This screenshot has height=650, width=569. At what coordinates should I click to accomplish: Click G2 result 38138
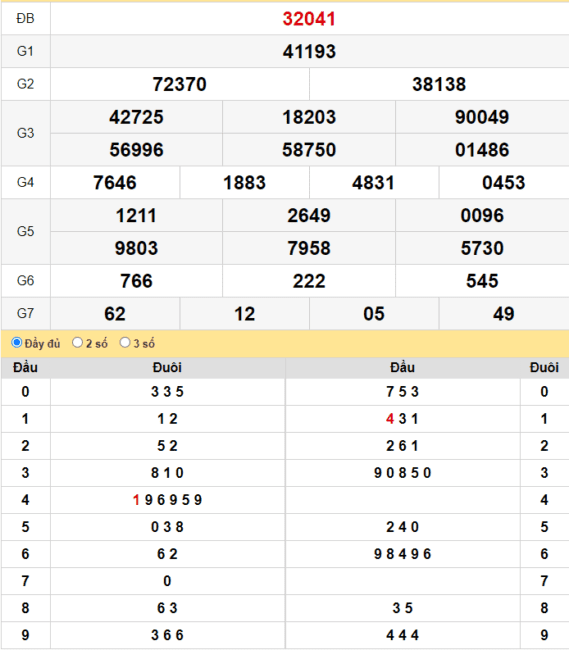pyautogui.click(x=439, y=84)
